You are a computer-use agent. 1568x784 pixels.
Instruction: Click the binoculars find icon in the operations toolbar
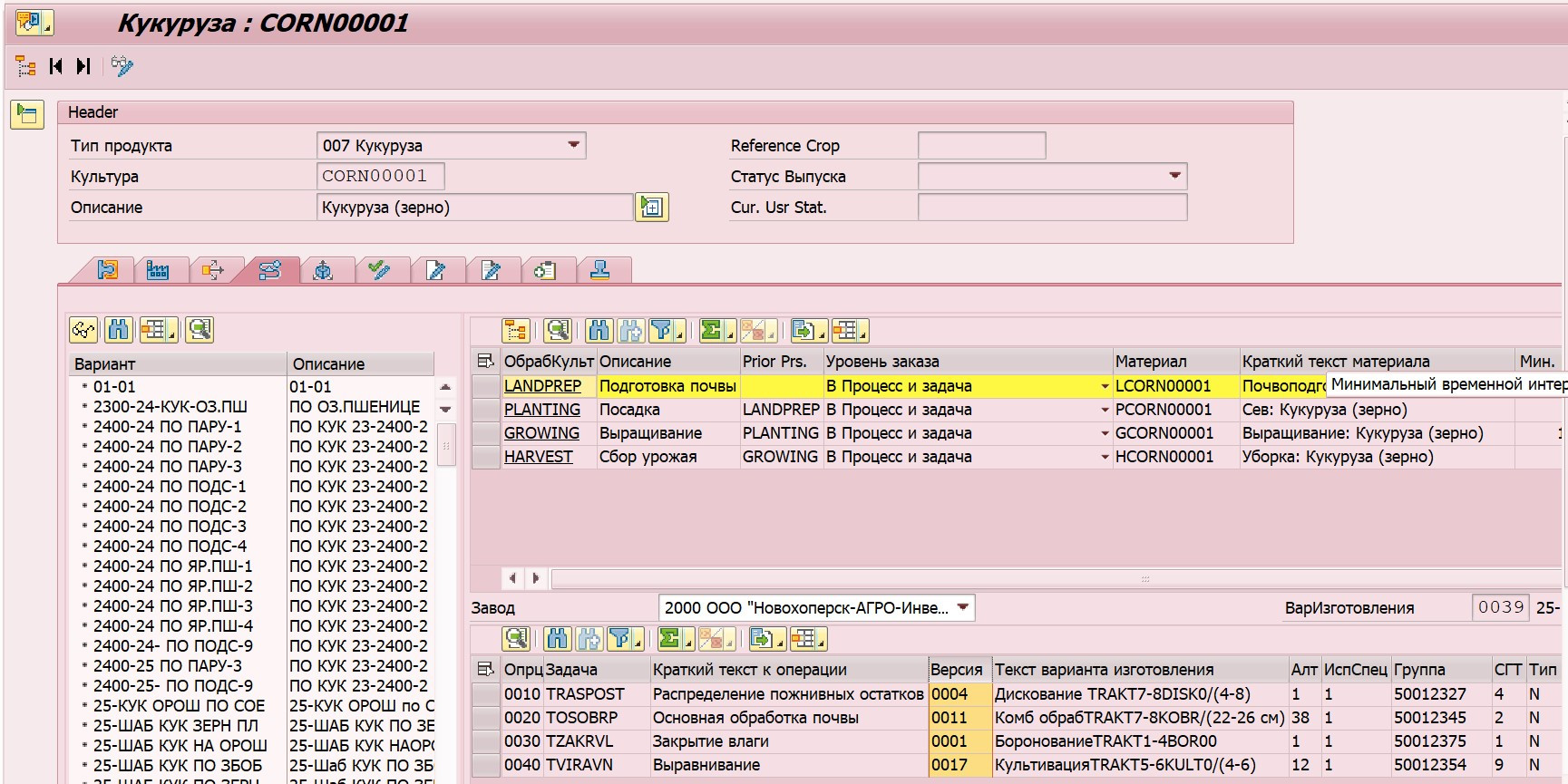pos(558,639)
